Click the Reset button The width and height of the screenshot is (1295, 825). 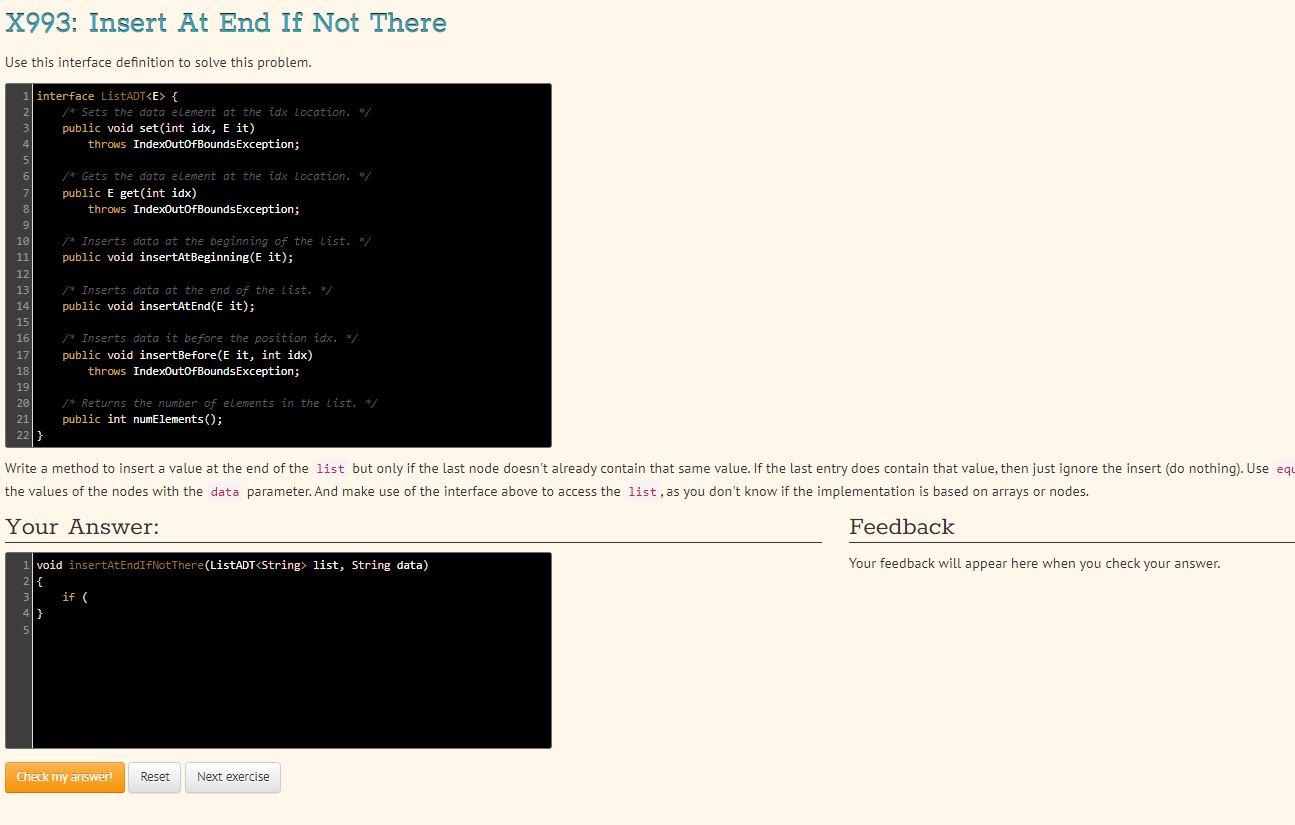point(154,777)
